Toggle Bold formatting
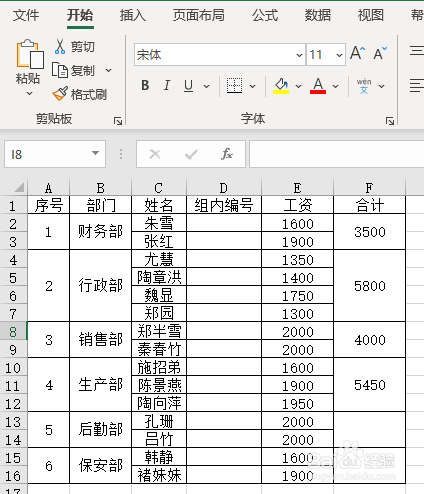The image size is (424, 494). (x=145, y=86)
